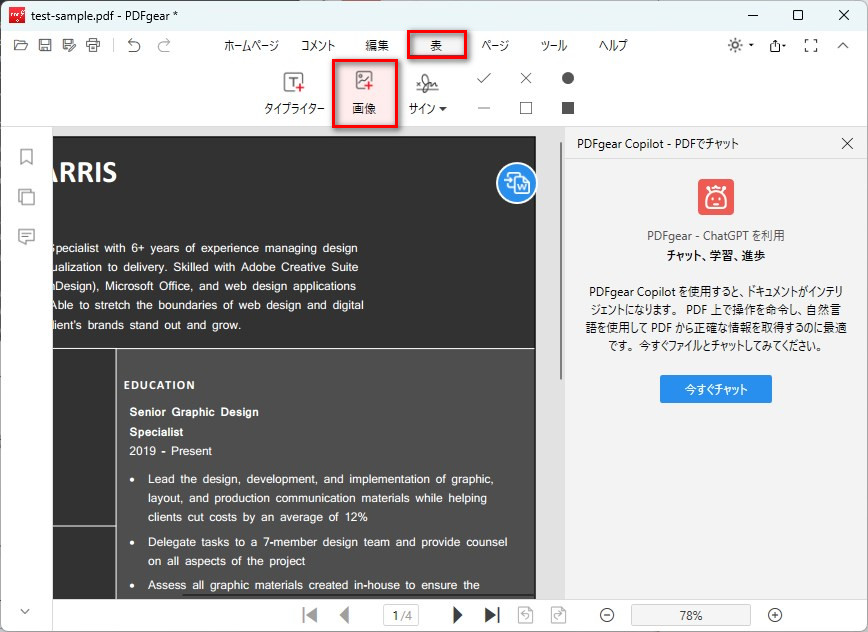Switch to the ページ (Page) tab
Screen dimensions: 868x632
click(495, 45)
